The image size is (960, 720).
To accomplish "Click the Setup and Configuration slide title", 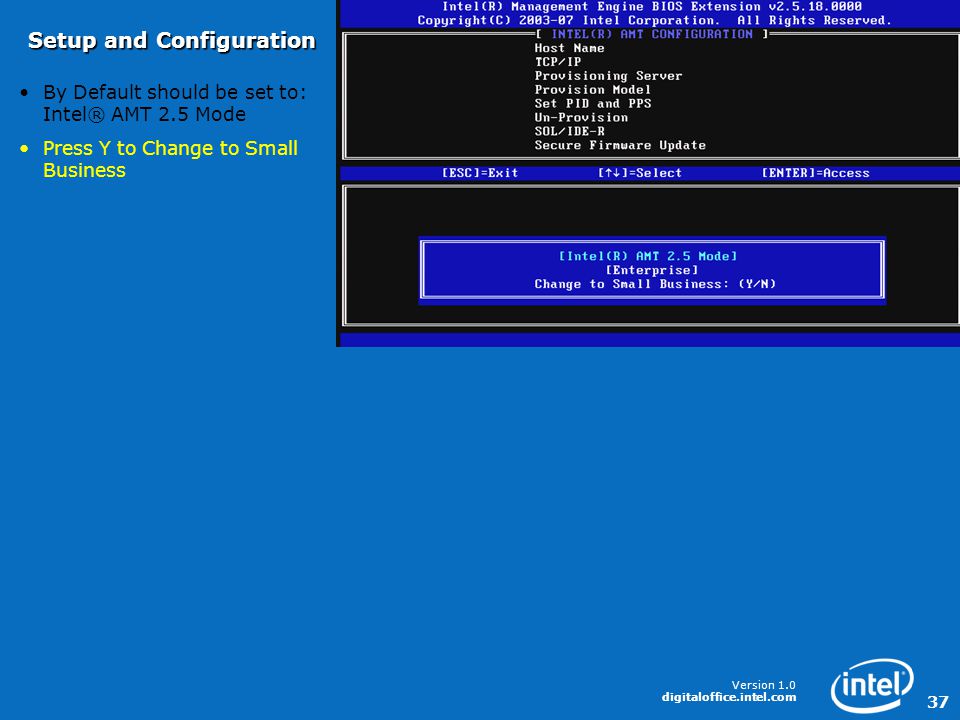I will click(x=171, y=40).
